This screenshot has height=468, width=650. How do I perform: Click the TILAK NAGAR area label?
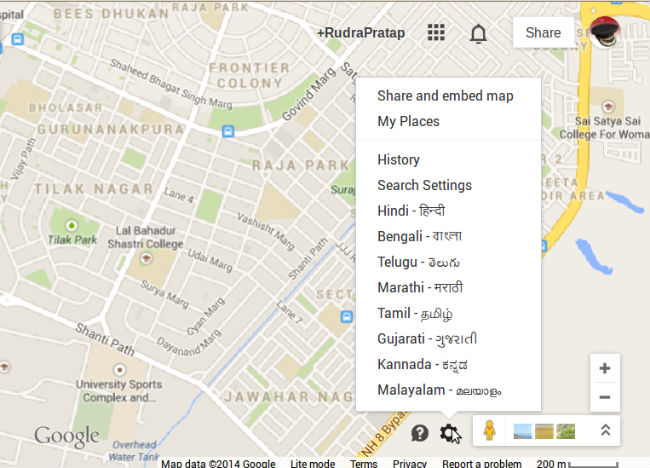pos(94,189)
